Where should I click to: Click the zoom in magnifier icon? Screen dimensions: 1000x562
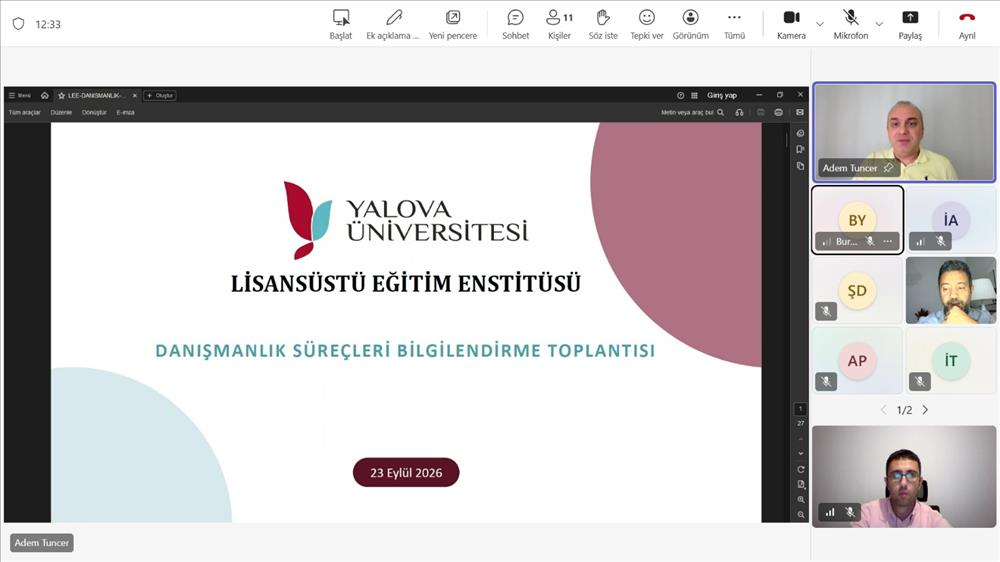coord(800,499)
